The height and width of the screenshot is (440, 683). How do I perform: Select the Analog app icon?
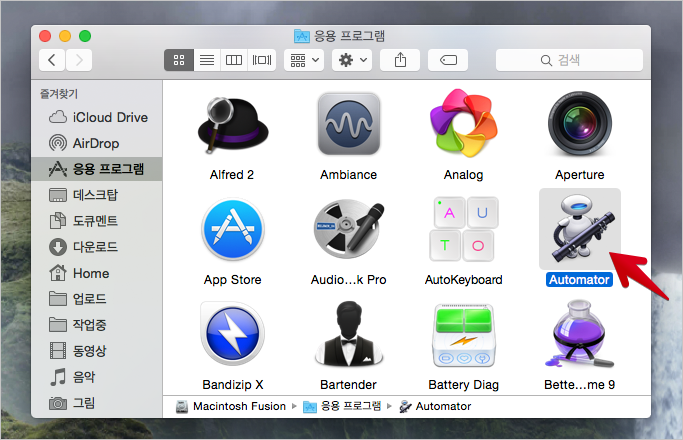(x=463, y=123)
